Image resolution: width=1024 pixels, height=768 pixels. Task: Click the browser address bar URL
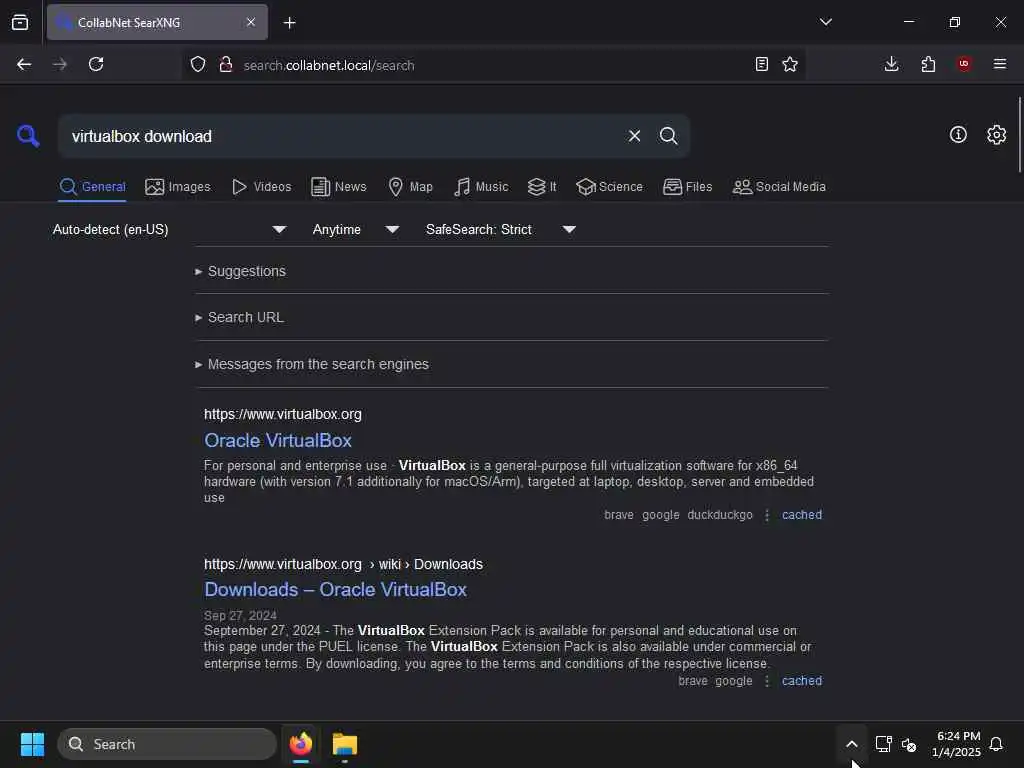(x=328, y=65)
